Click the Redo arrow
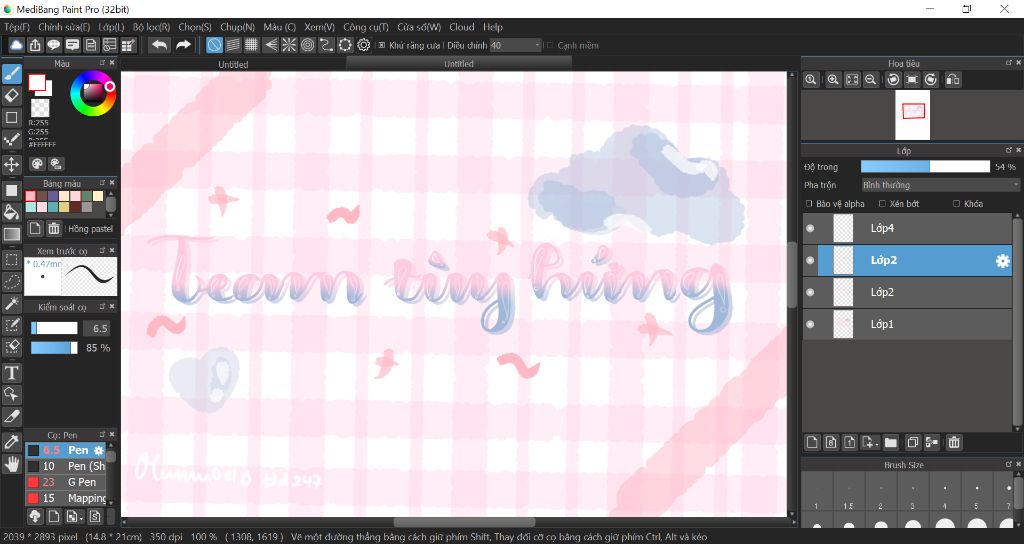Image resolution: width=1024 pixels, height=544 pixels. pyautogui.click(x=184, y=45)
